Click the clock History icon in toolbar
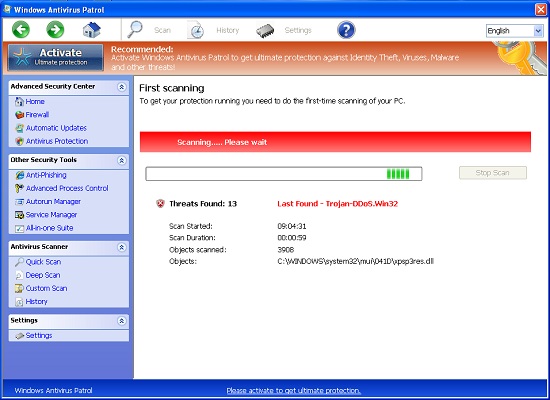The width and height of the screenshot is (550, 400). [196, 30]
